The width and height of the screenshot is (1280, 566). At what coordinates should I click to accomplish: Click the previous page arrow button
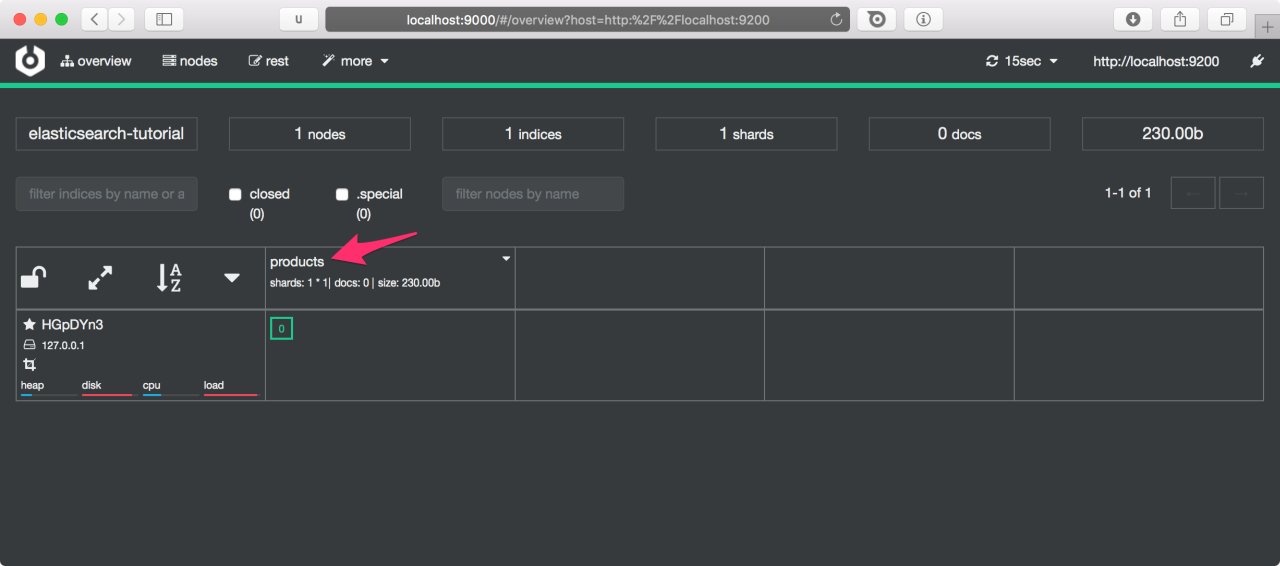pos(1193,193)
